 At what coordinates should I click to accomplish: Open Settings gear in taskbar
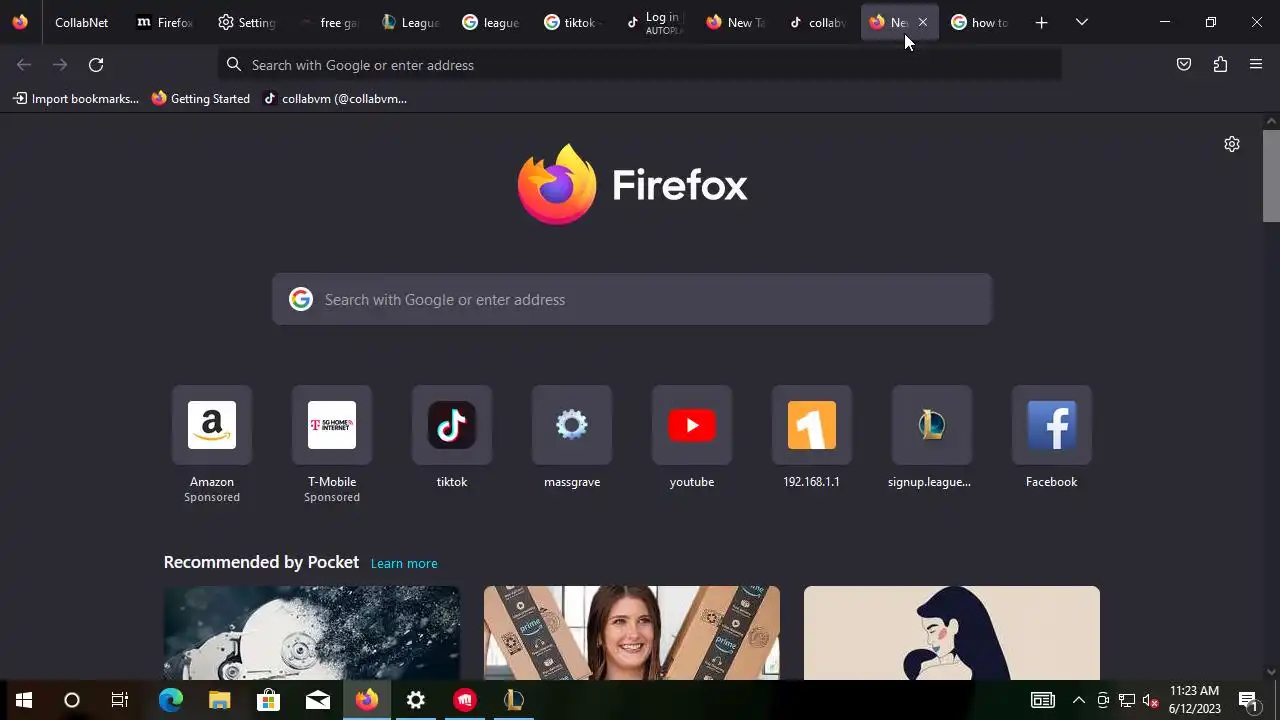(x=416, y=700)
